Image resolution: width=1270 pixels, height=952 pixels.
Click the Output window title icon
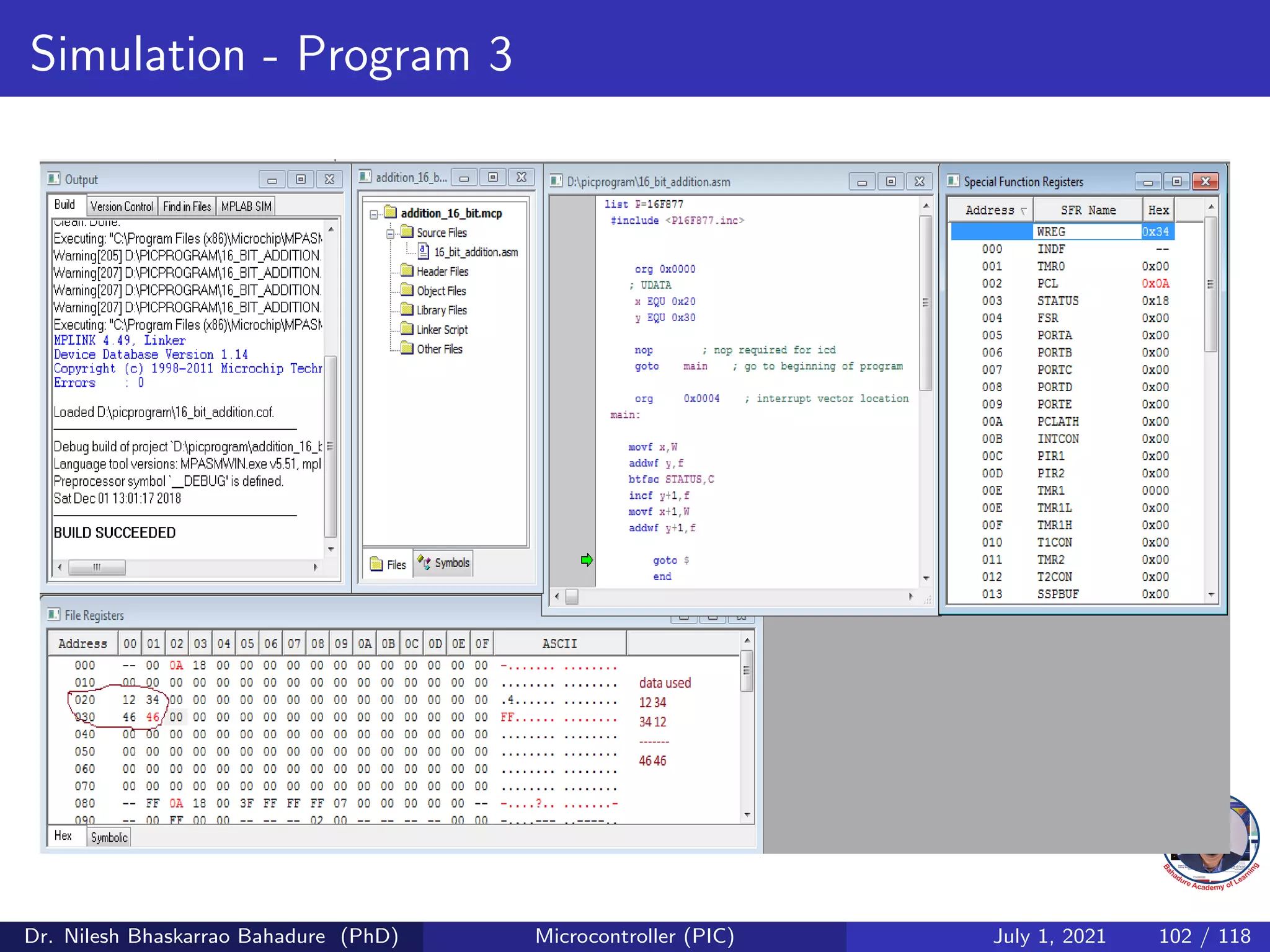pos(54,178)
